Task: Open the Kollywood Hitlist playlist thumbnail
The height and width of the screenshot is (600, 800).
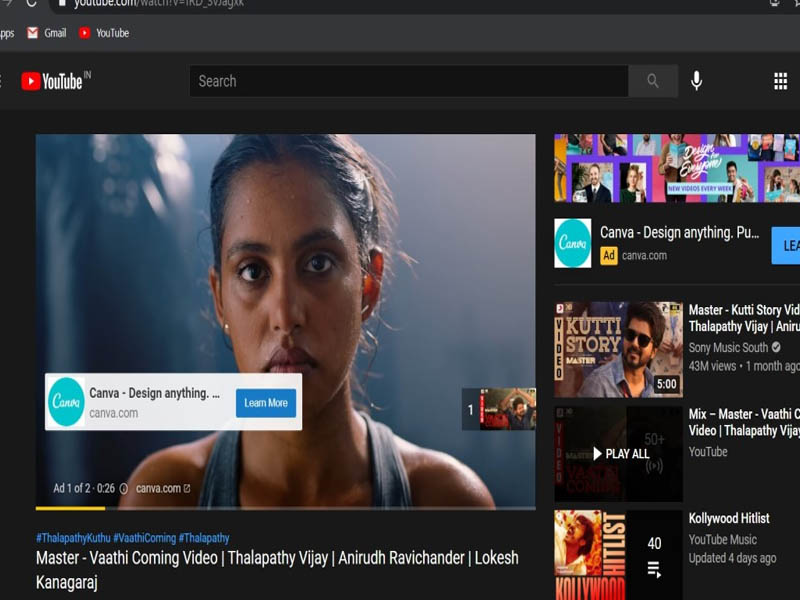Action: (618, 555)
